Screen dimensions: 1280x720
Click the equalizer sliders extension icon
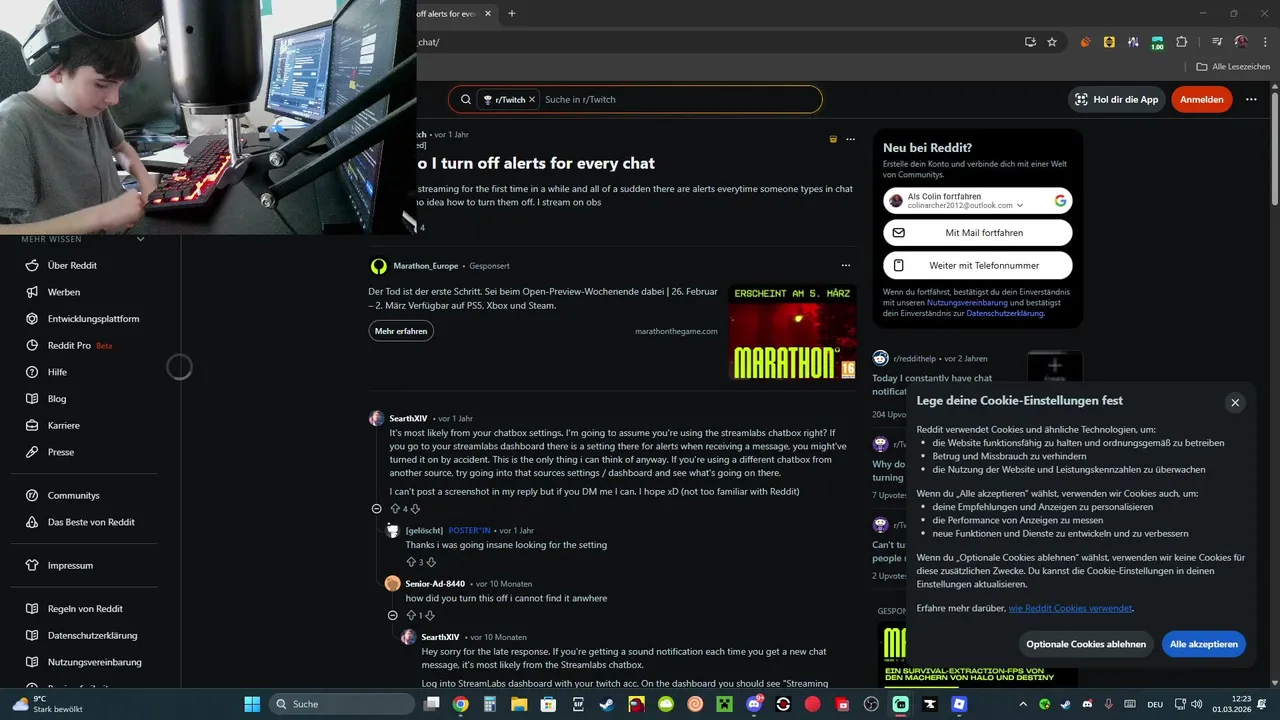point(1133,42)
